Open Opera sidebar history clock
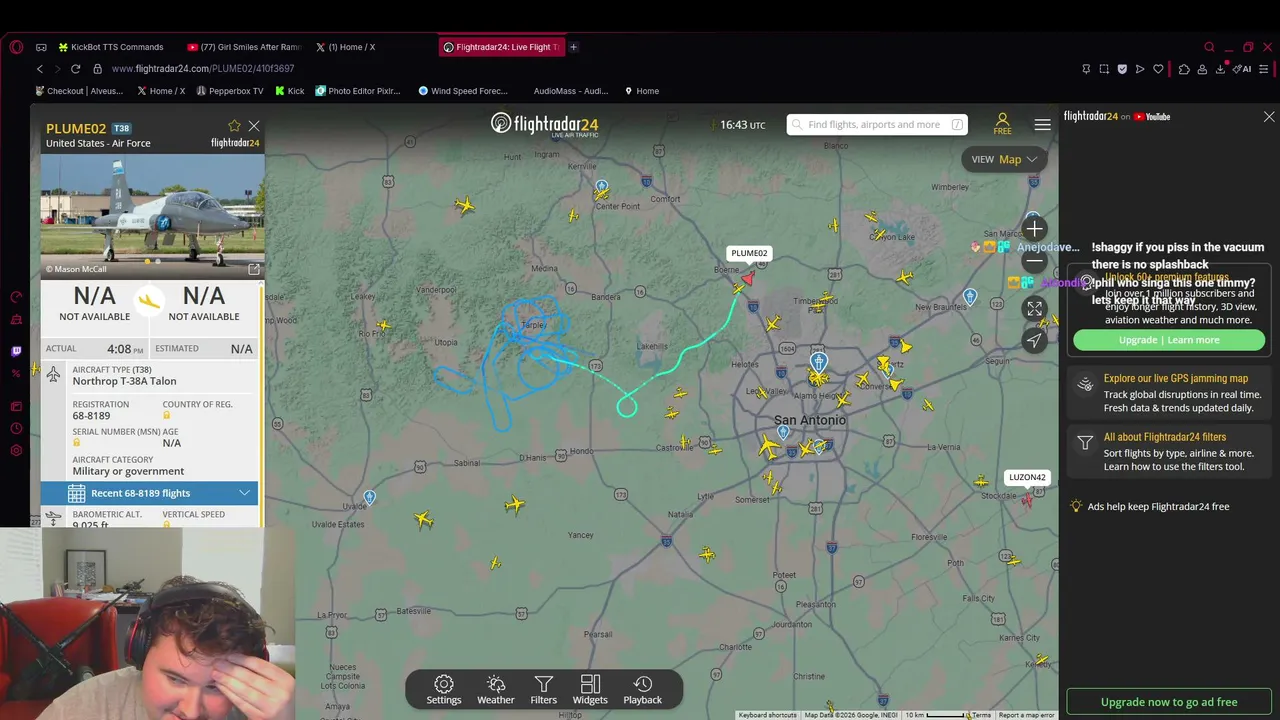The image size is (1280, 720). (16, 428)
